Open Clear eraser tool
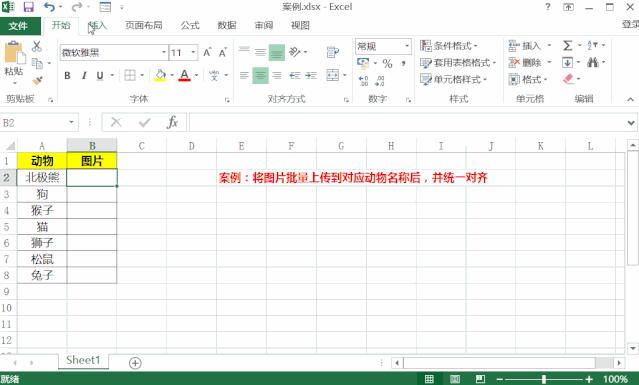This screenshot has width=639, height=385. (568, 79)
